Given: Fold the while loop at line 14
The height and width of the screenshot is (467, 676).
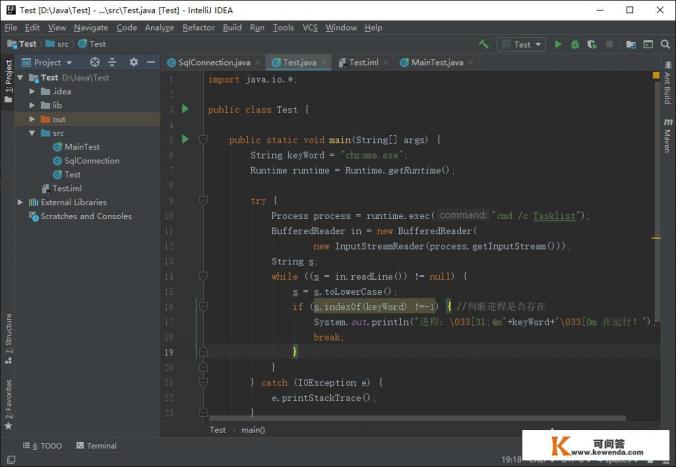Looking at the screenshot, I should (203, 276).
